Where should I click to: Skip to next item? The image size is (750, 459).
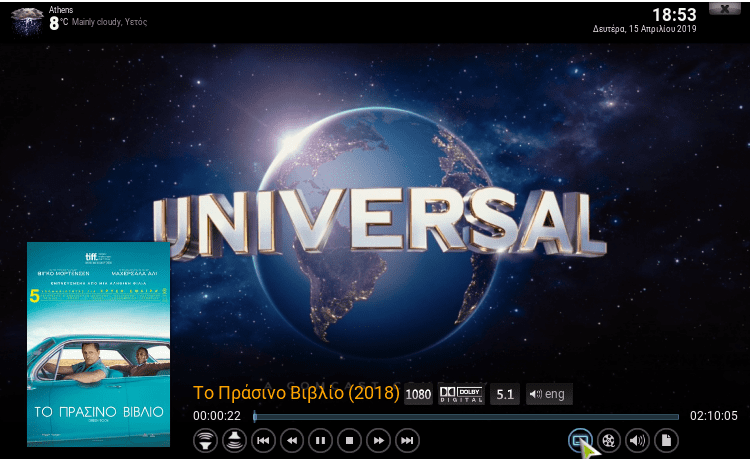[407, 440]
